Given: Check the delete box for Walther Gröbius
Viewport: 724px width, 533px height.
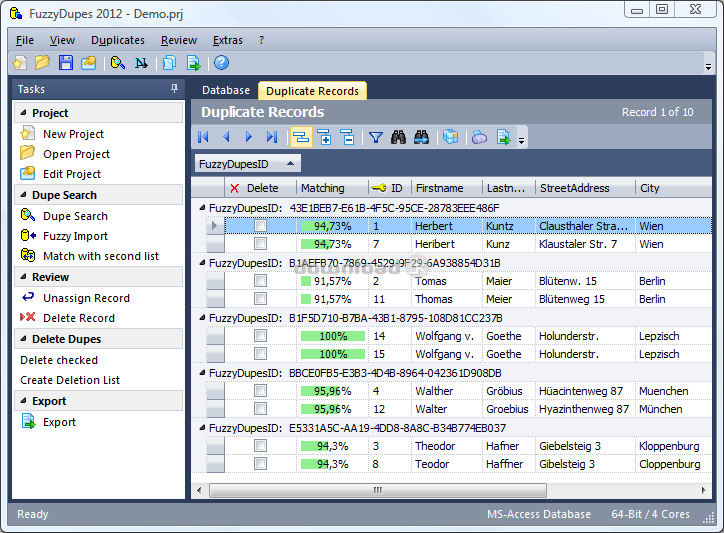Looking at the screenshot, I should (x=260, y=390).
